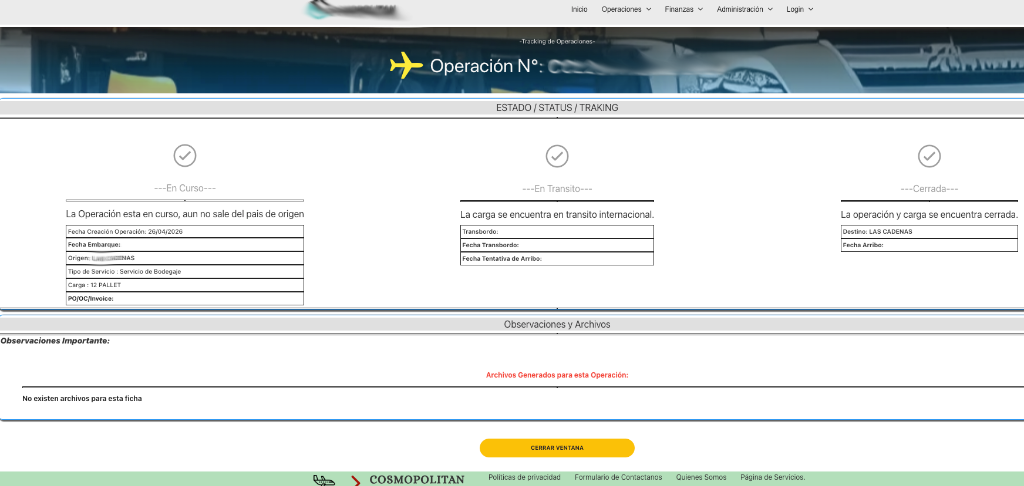Click text La Operación esta en curso
This screenshot has width=1024, height=486.
tap(185, 214)
